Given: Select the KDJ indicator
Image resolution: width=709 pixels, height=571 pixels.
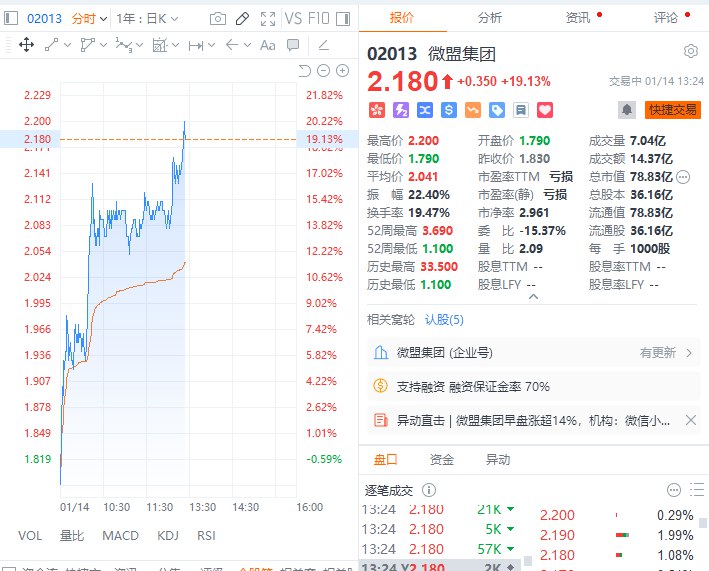Looking at the screenshot, I should point(168,536).
